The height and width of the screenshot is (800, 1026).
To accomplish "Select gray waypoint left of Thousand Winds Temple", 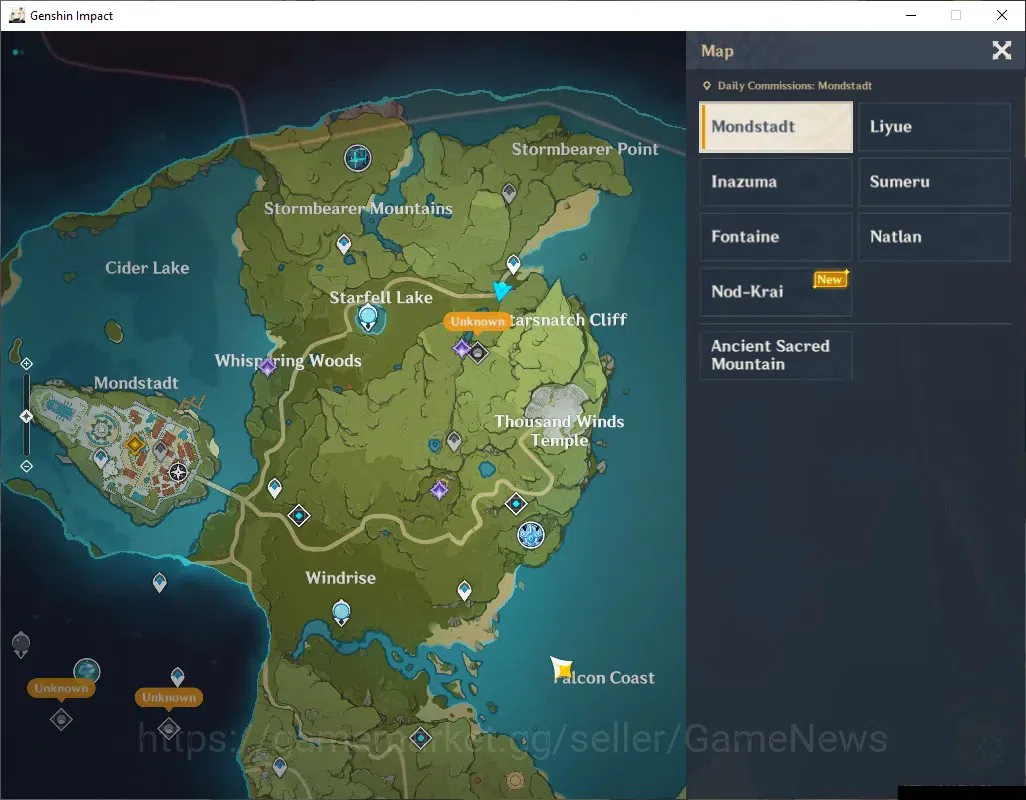I will pyautogui.click(x=454, y=442).
